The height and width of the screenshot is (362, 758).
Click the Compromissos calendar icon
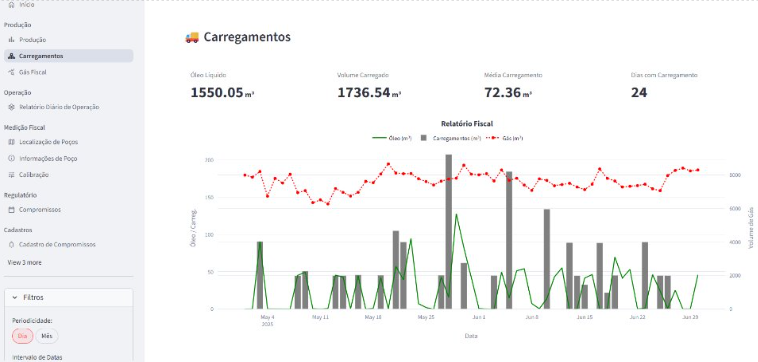pos(12,210)
